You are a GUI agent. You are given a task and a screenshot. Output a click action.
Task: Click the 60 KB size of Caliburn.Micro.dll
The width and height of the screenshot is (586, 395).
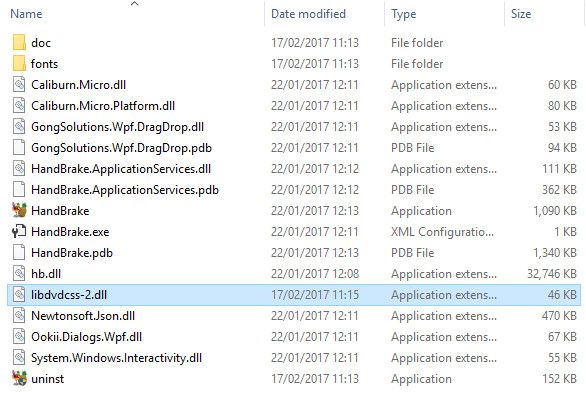coord(562,85)
